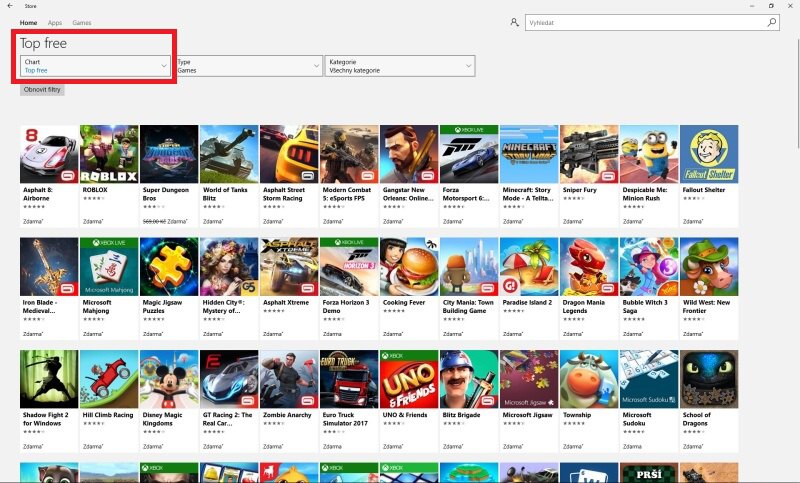Click the Township title text

click(577, 415)
